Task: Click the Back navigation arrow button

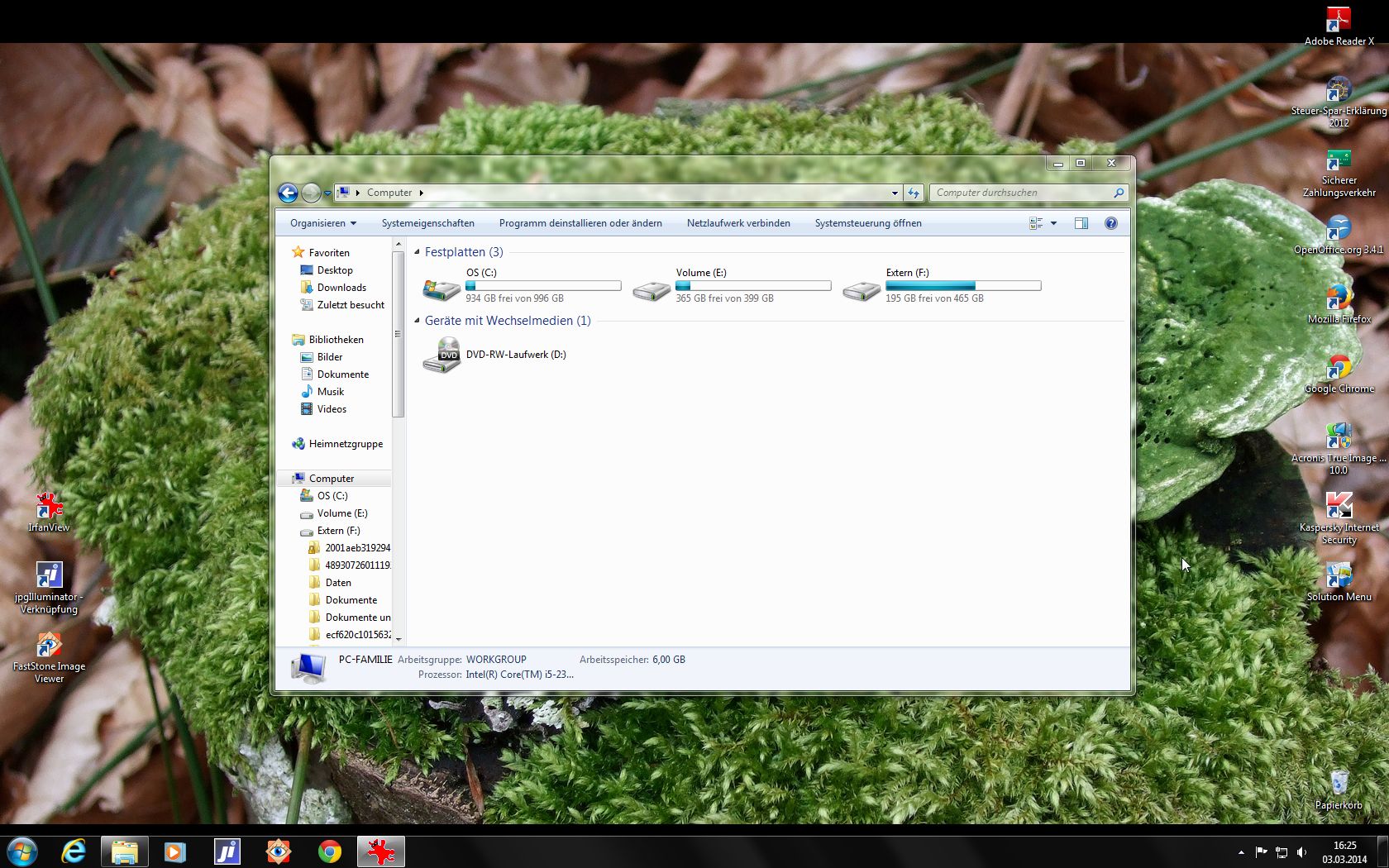Action: tap(288, 193)
